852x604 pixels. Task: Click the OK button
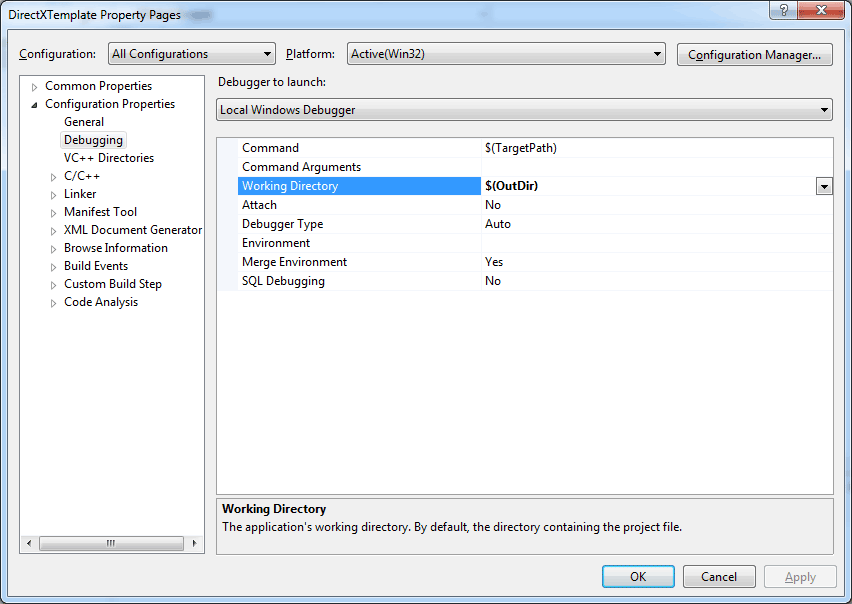pyautogui.click(x=638, y=576)
